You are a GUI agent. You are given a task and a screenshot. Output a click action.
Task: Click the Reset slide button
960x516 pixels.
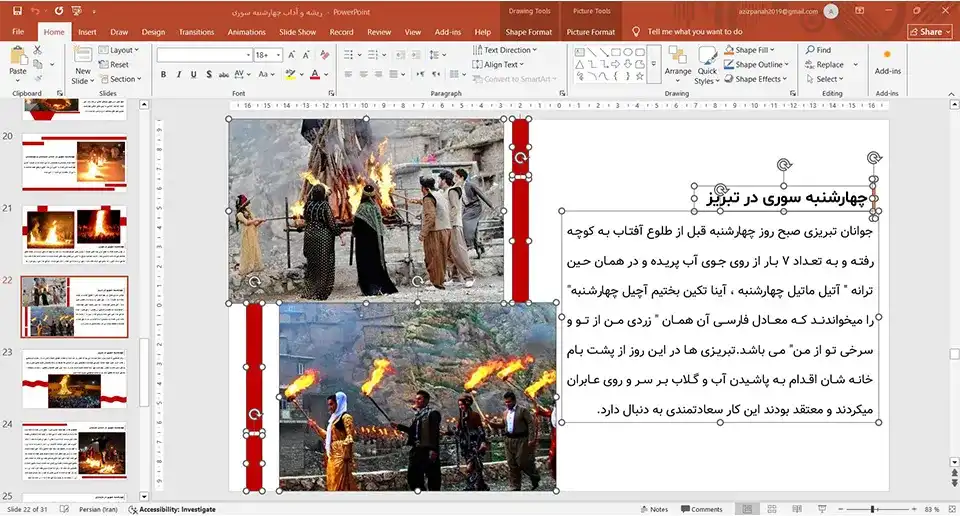click(114, 64)
